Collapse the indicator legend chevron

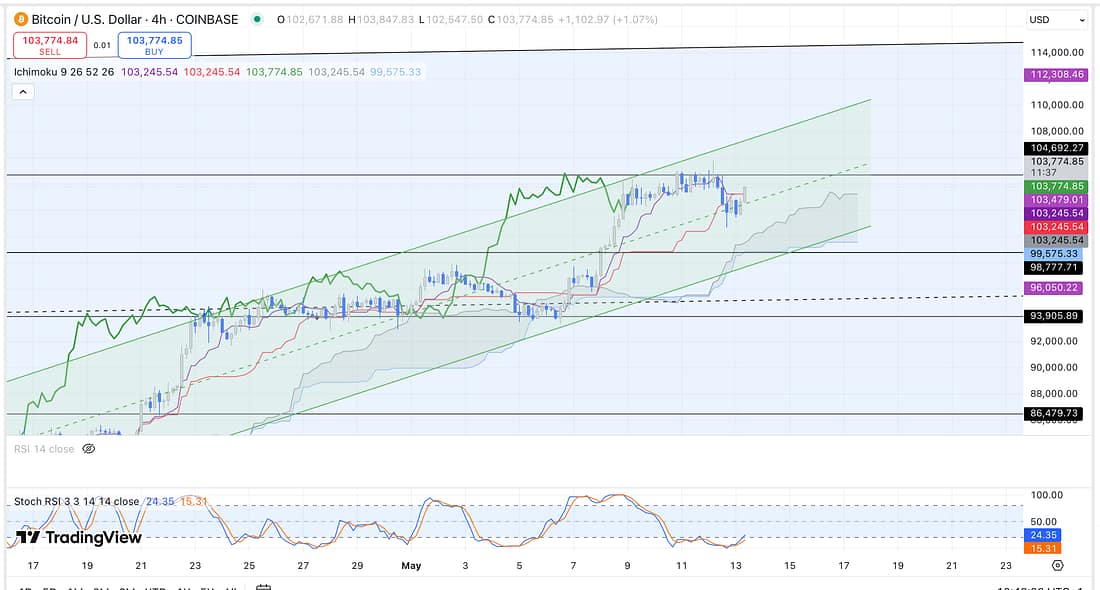(23, 91)
